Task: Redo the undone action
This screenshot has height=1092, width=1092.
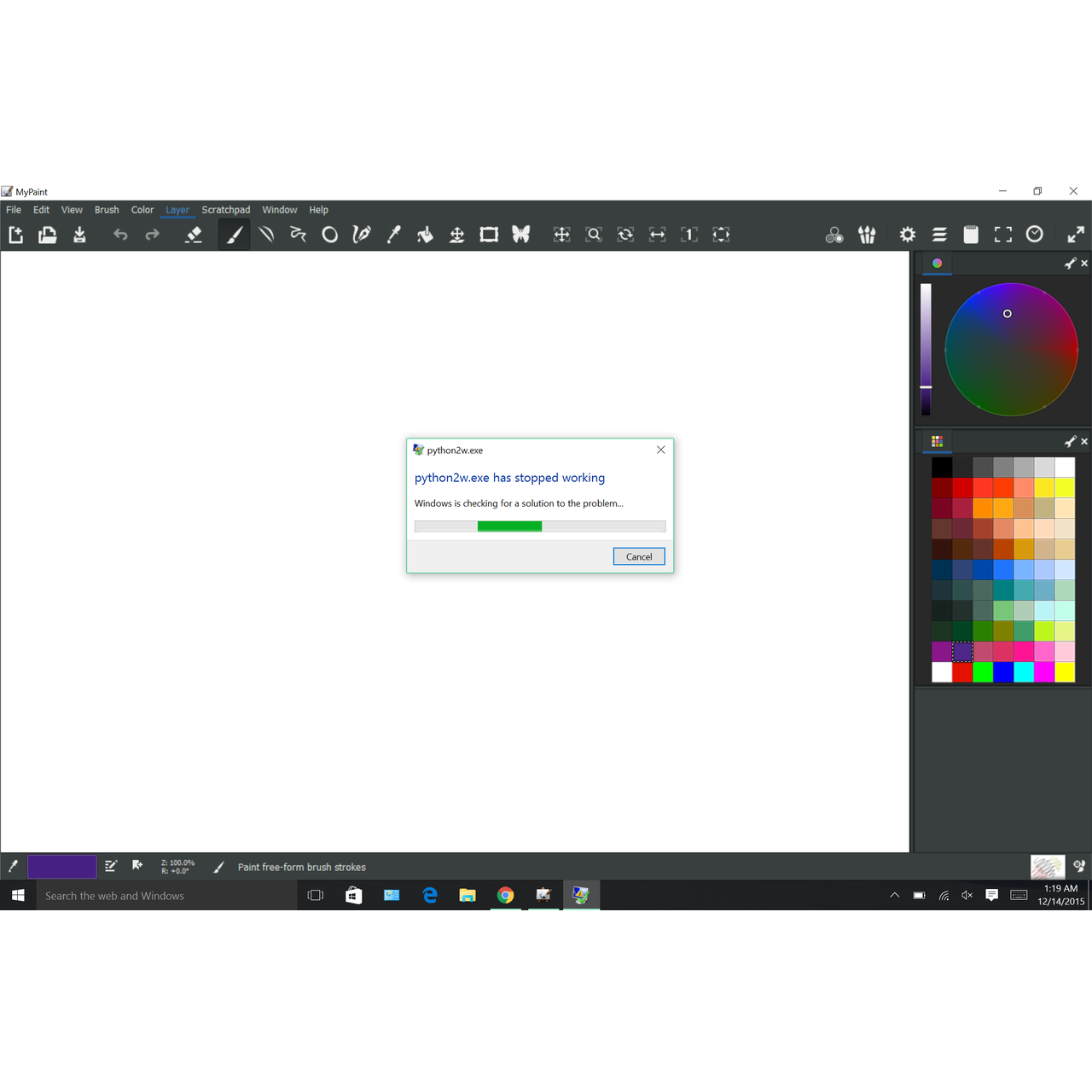Action: tap(152, 235)
